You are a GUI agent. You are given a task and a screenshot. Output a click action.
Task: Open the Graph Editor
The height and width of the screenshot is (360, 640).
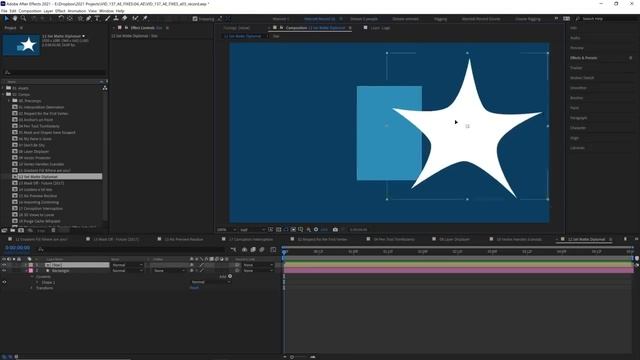[x=273, y=249]
